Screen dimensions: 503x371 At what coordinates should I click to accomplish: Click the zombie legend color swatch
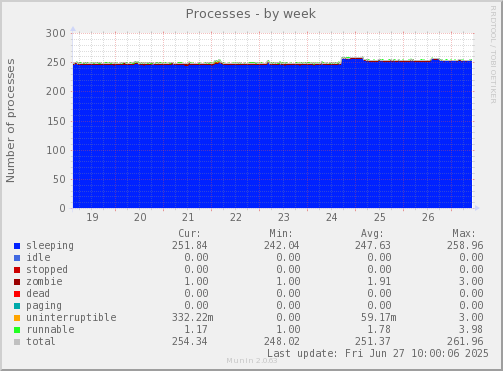pyautogui.click(x=17, y=282)
